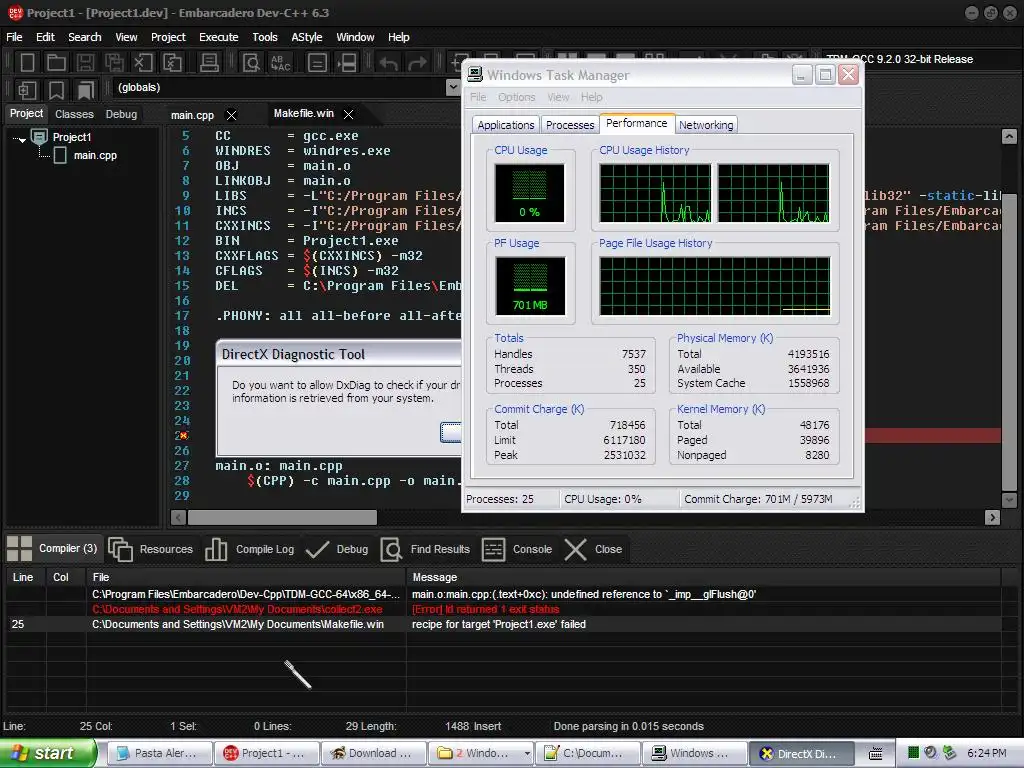This screenshot has height=768, width=1024.
Task: Click the Undo arrow icon
Action: pos(389,63)
